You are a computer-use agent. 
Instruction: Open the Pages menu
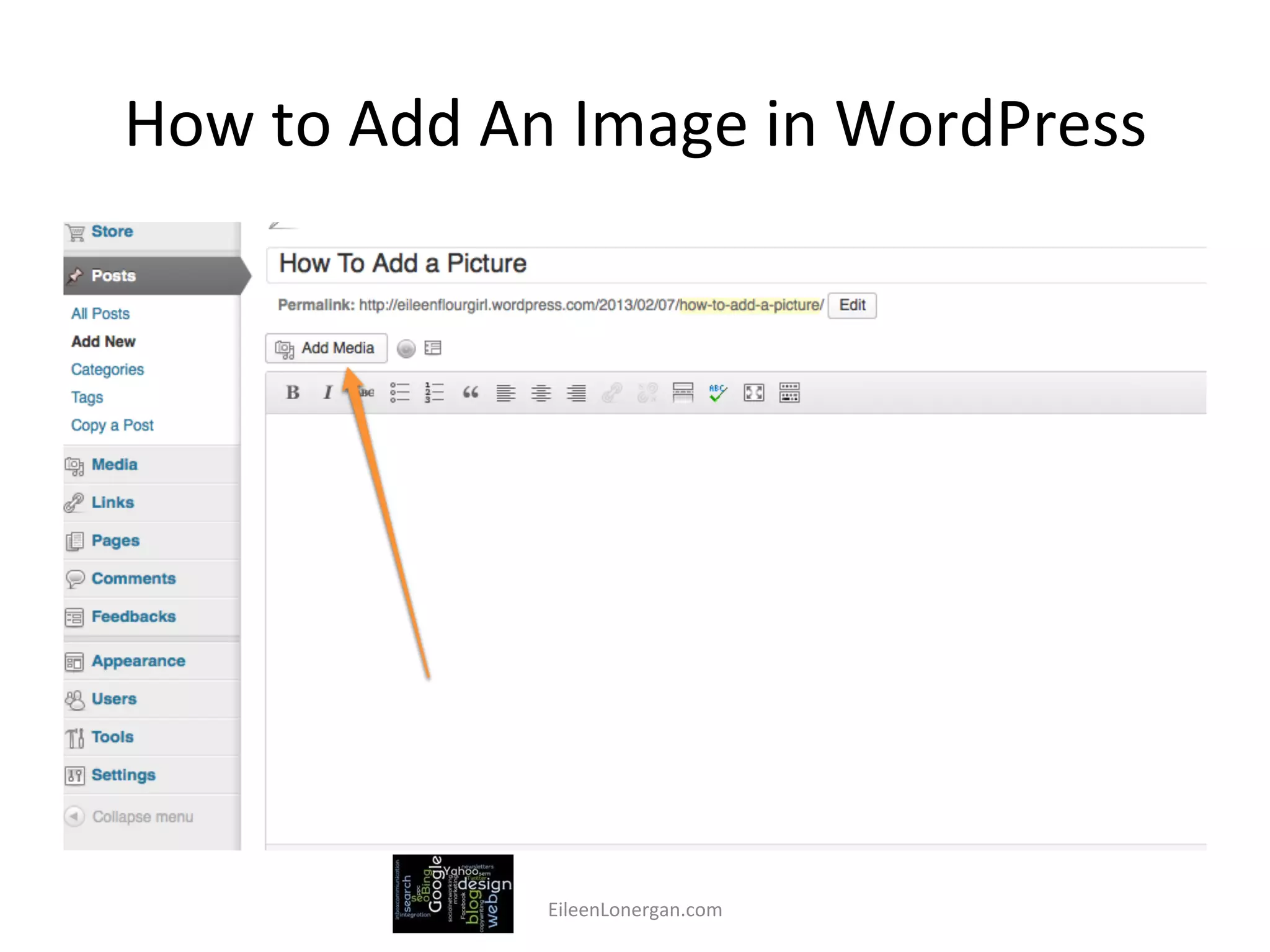click(x=152, y=540)
